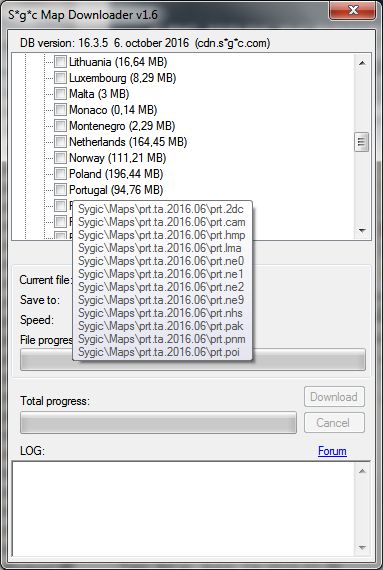Screen dimensions: 383x570
Task: Click the prt.cam tooltip line
Action: pyautogui.click(x=162, y=222)
